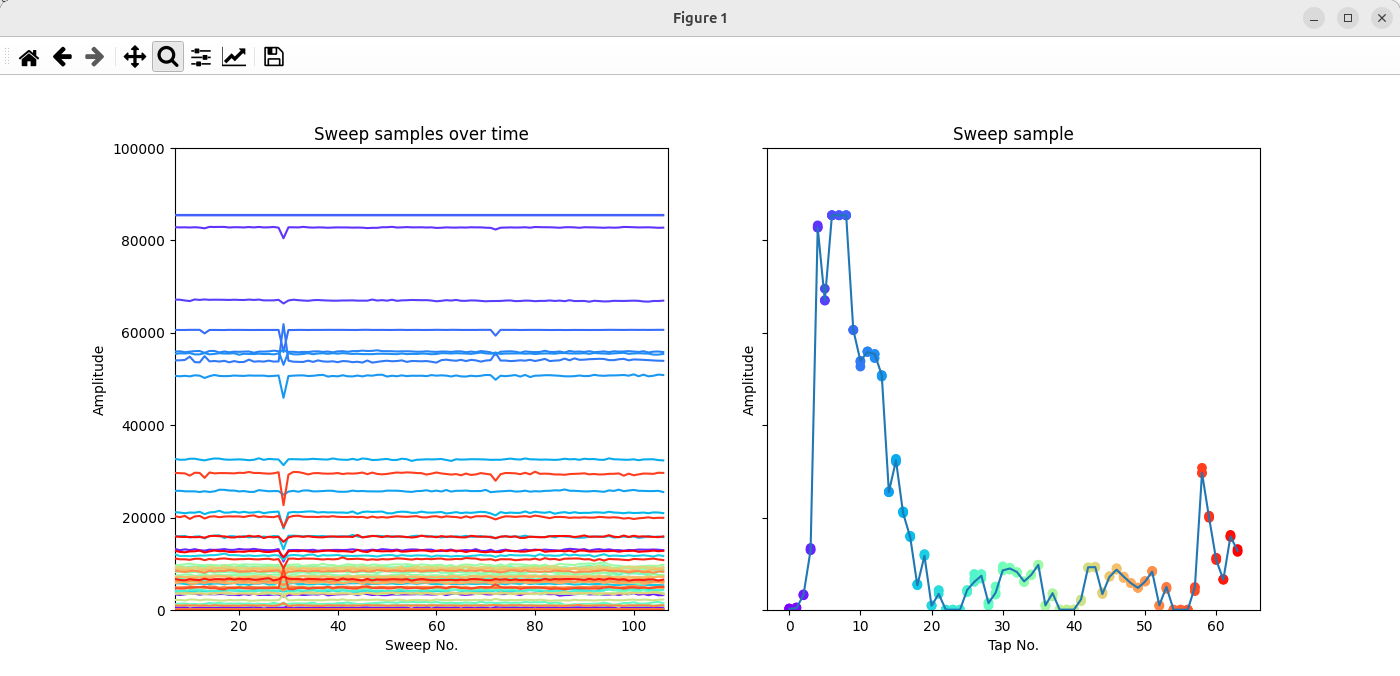Minimize the Figure 1 window
This screenshot has height=676, width=1400.
[x=1314, y=18]
